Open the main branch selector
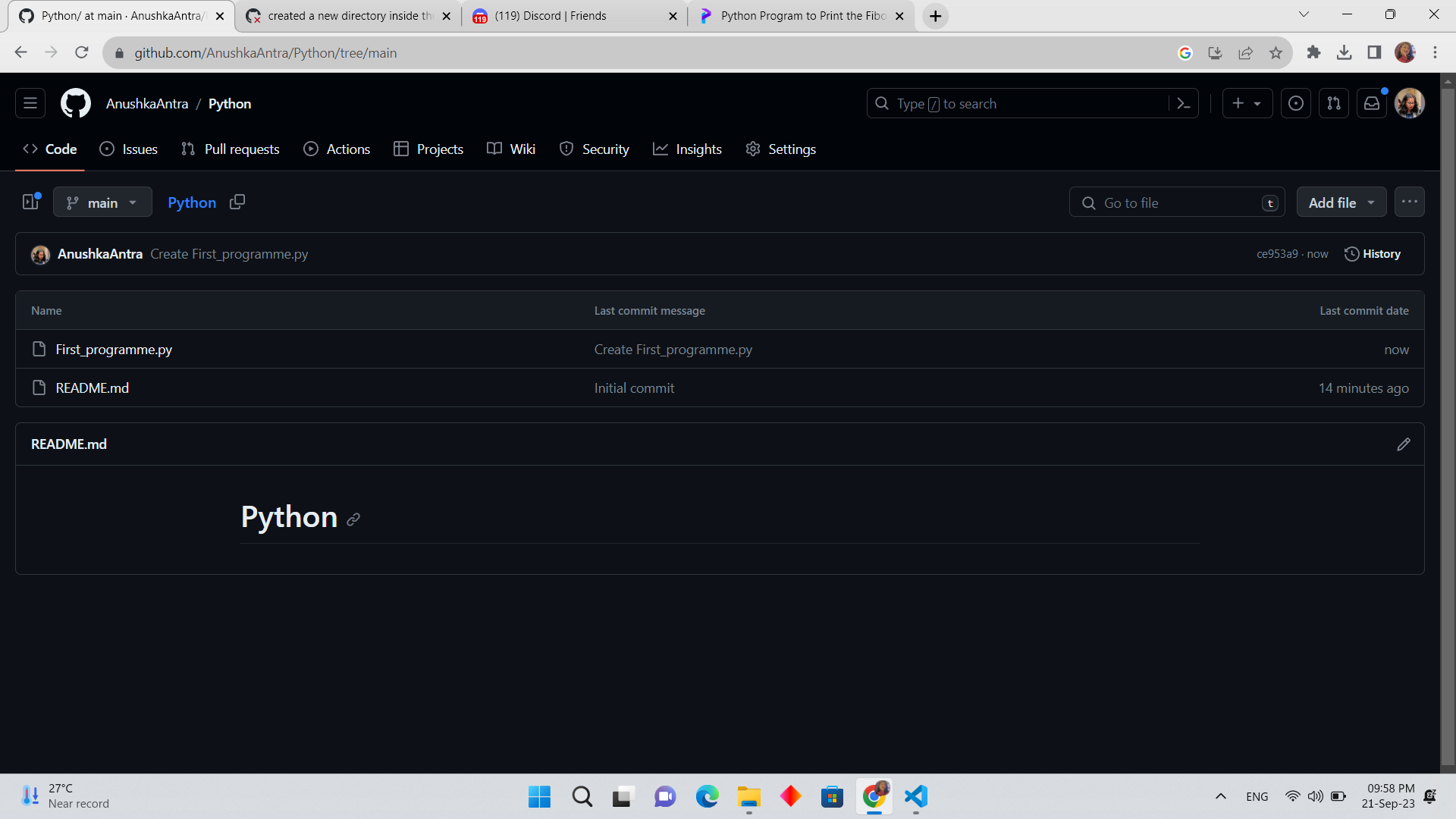Image resolution: width=1456 pixels, height=819 pixels. pyautogui.click(x=102, y=202)
